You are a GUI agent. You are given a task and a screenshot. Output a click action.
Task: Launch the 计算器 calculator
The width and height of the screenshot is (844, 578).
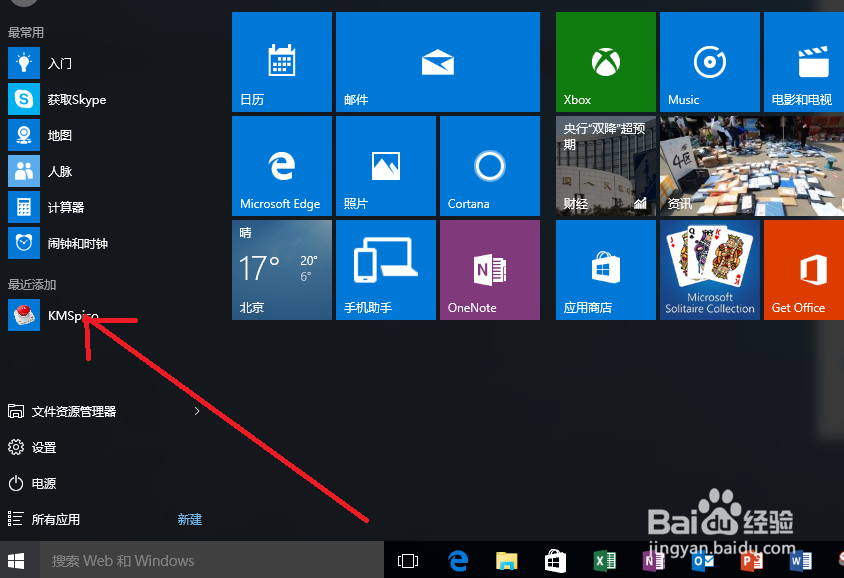click(x=105, y=207)
